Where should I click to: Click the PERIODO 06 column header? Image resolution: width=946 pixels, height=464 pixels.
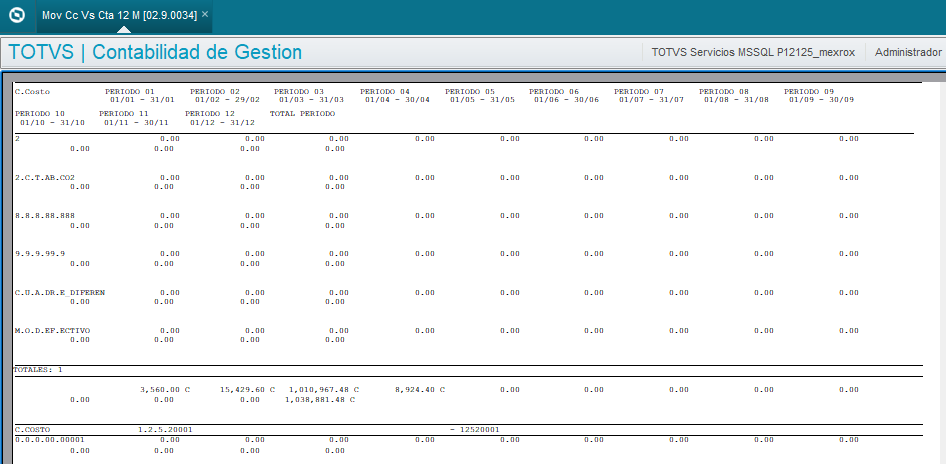(554, 92)
